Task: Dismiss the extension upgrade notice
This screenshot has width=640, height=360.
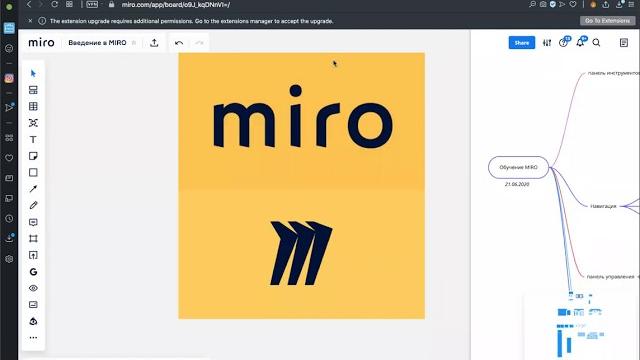Action: 30,20
